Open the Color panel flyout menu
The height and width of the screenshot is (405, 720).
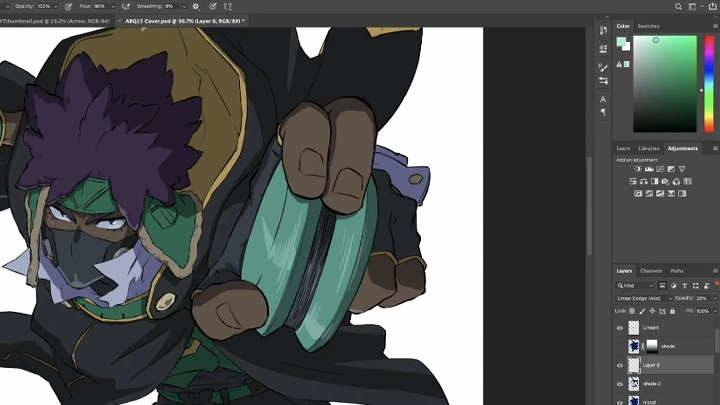[x=715, y=26]
